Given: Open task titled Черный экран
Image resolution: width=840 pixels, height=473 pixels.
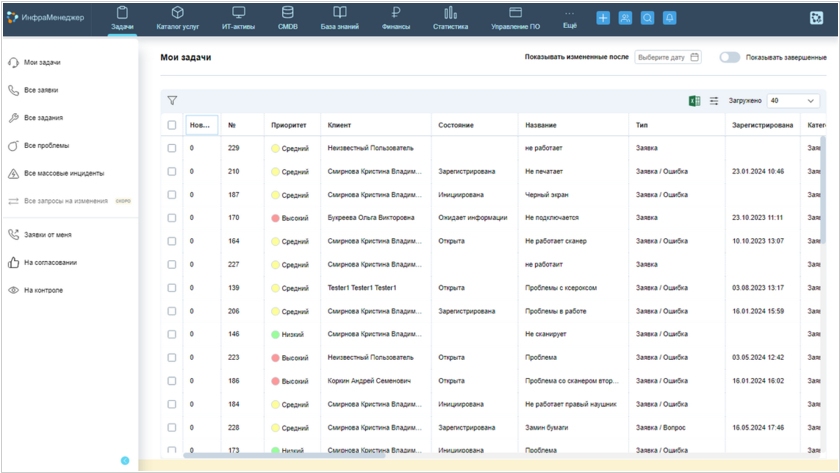Looking at the screenshot, I should pos(546,195).
